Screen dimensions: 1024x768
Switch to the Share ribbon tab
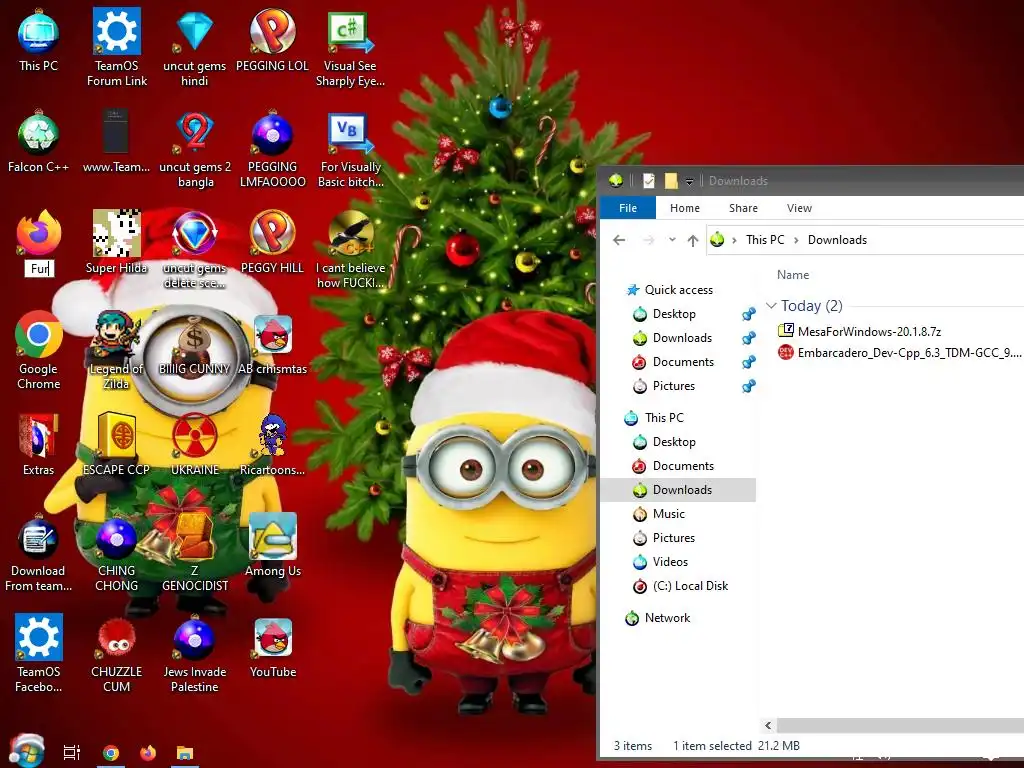[743, 208]
